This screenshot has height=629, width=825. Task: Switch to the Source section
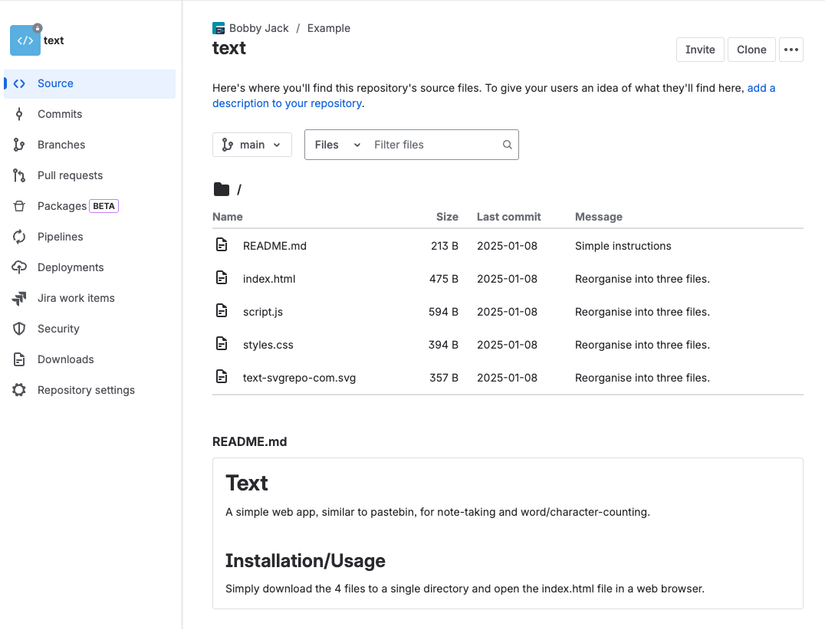(56, 85)
